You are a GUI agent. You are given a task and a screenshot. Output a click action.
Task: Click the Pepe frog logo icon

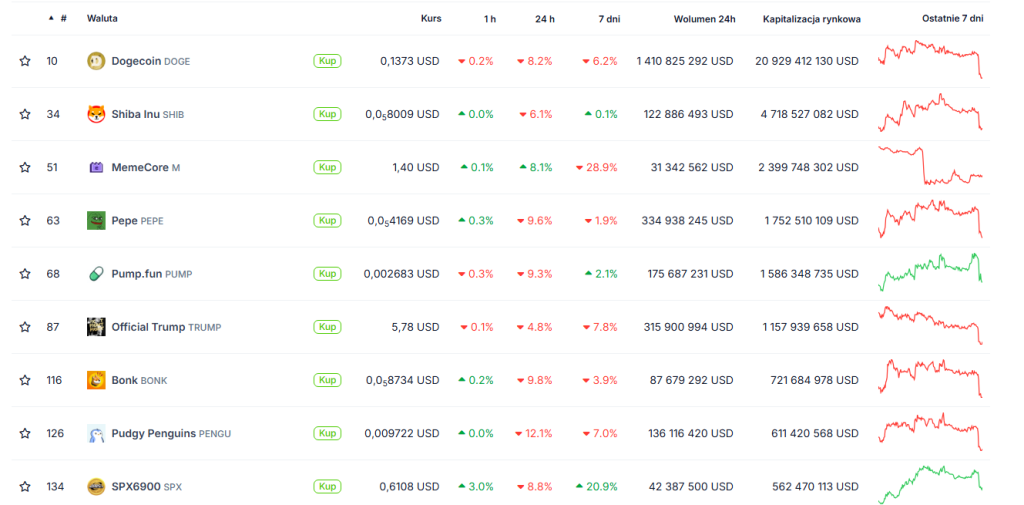[x=96, y=220]
